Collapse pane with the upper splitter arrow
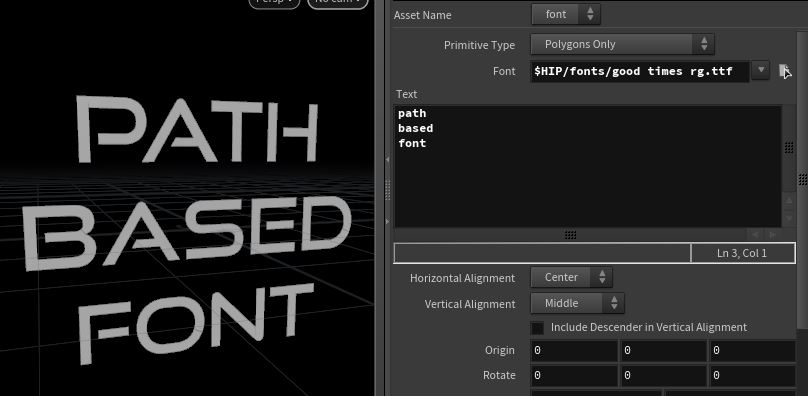The image size is (808, 396). 388,160
